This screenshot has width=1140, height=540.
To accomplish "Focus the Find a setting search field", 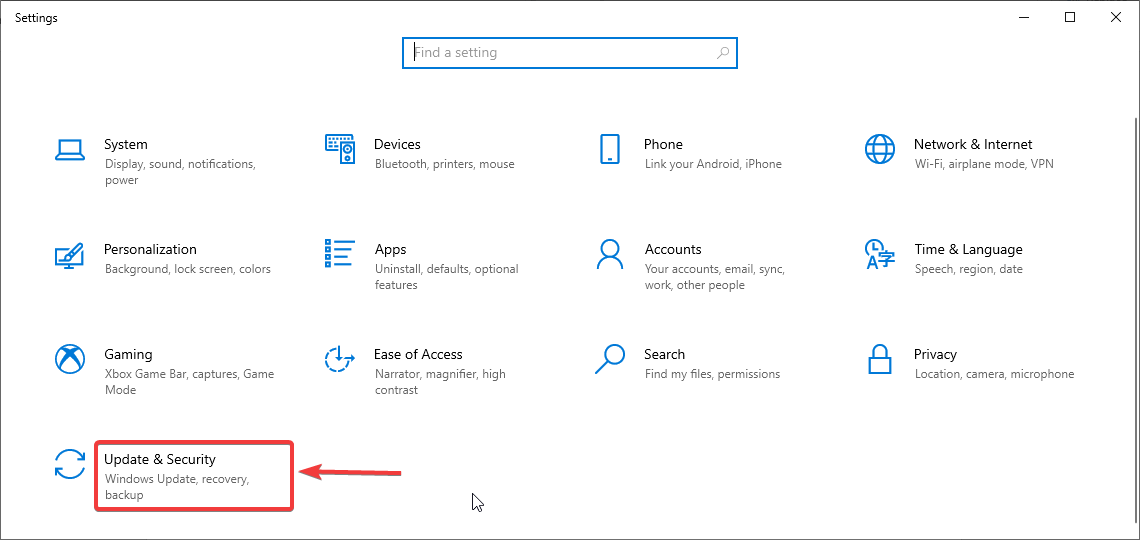I will (x=570, y=53).
